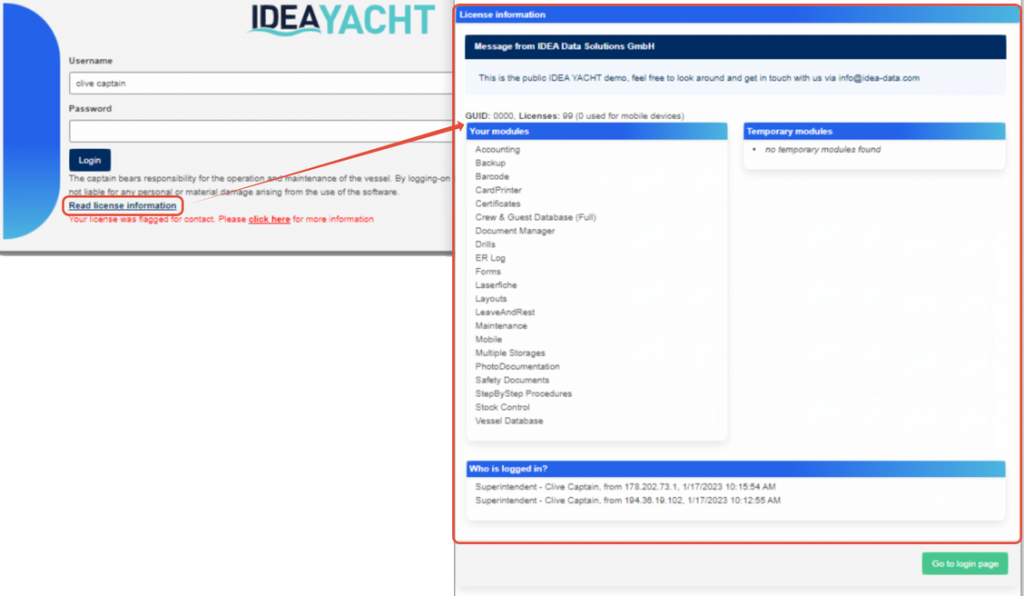Select login entry from 194.36.19.102
Image resolution: width=1024 pixels, height=596 pixels.
(628, 501)
